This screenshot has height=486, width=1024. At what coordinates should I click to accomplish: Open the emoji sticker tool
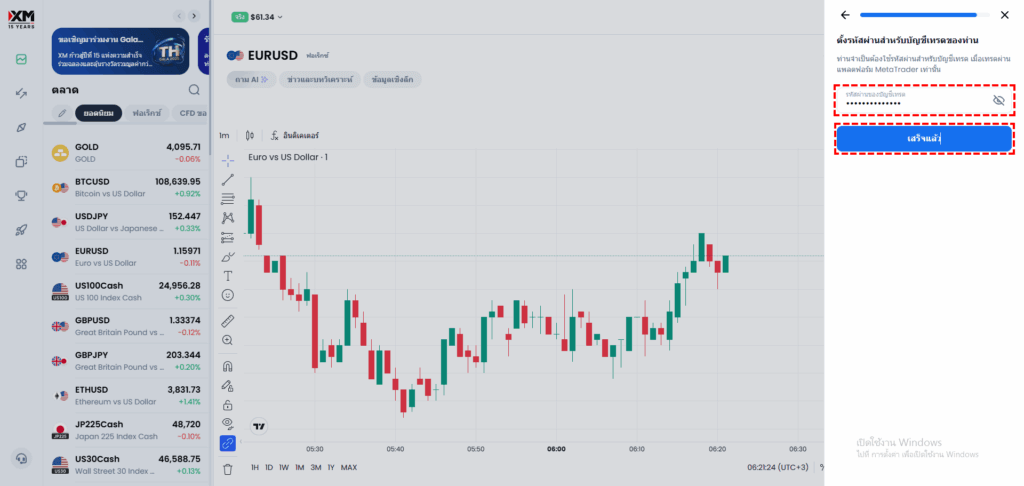coord(228,295)
